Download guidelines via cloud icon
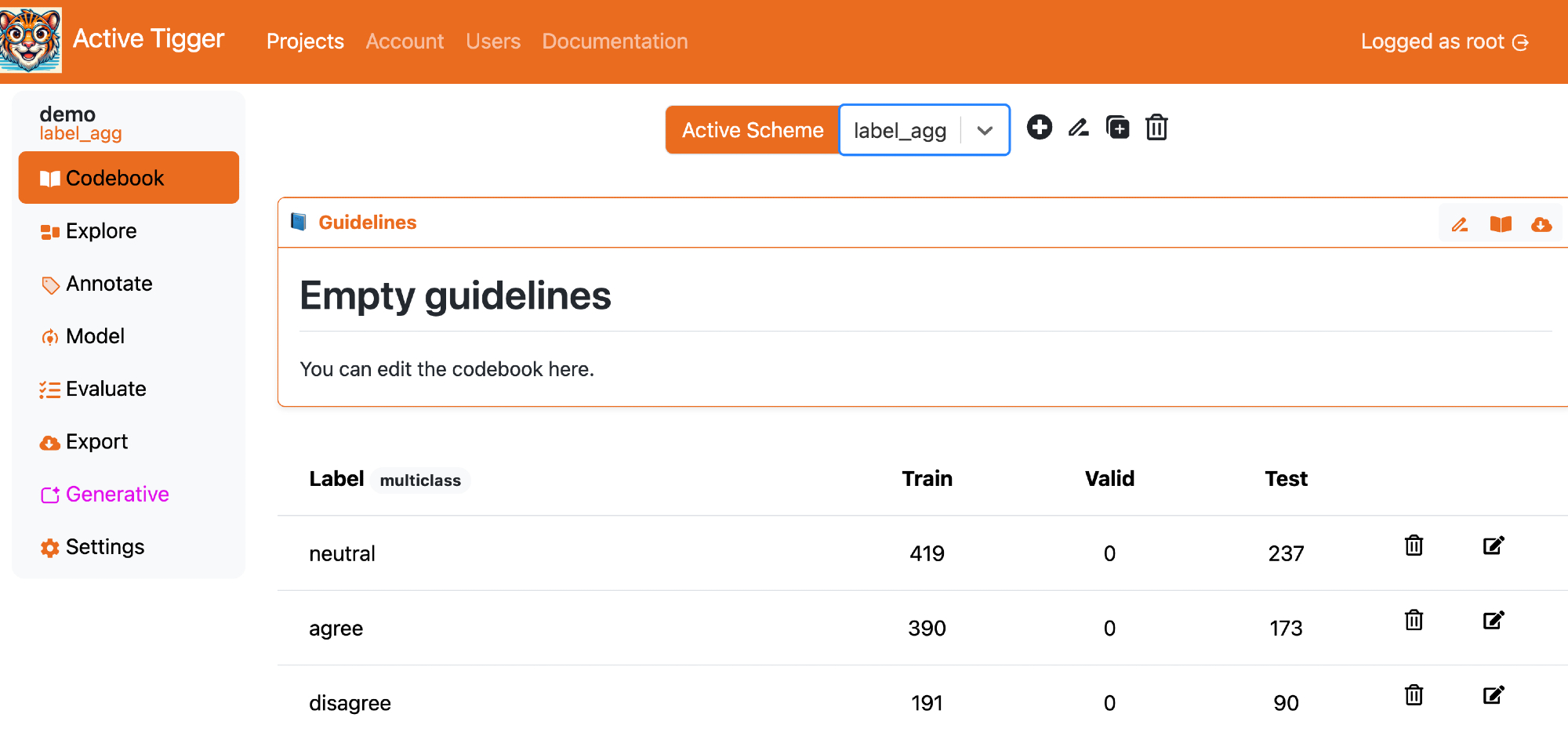1568x732 pixels. coord(1541,225)
